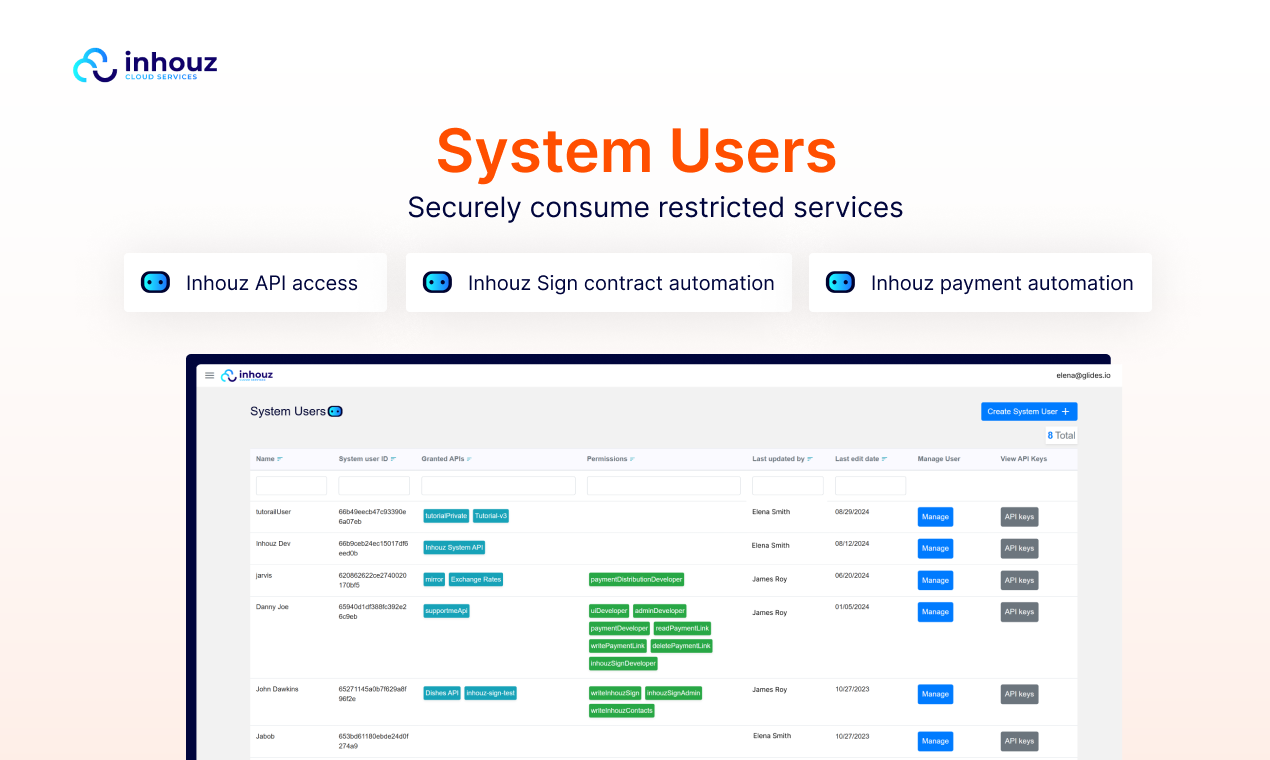This screenshot has height=760, width=1270.
Task: Manage the Danny Joe system user
Action: click(x=935, y=612)
